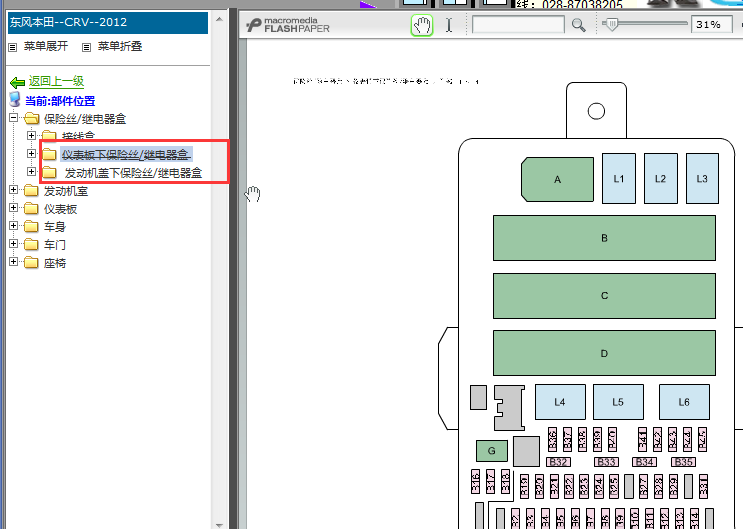743x529 pixels.
Task: Click connector block G in diagram
Action: (491, 450)
